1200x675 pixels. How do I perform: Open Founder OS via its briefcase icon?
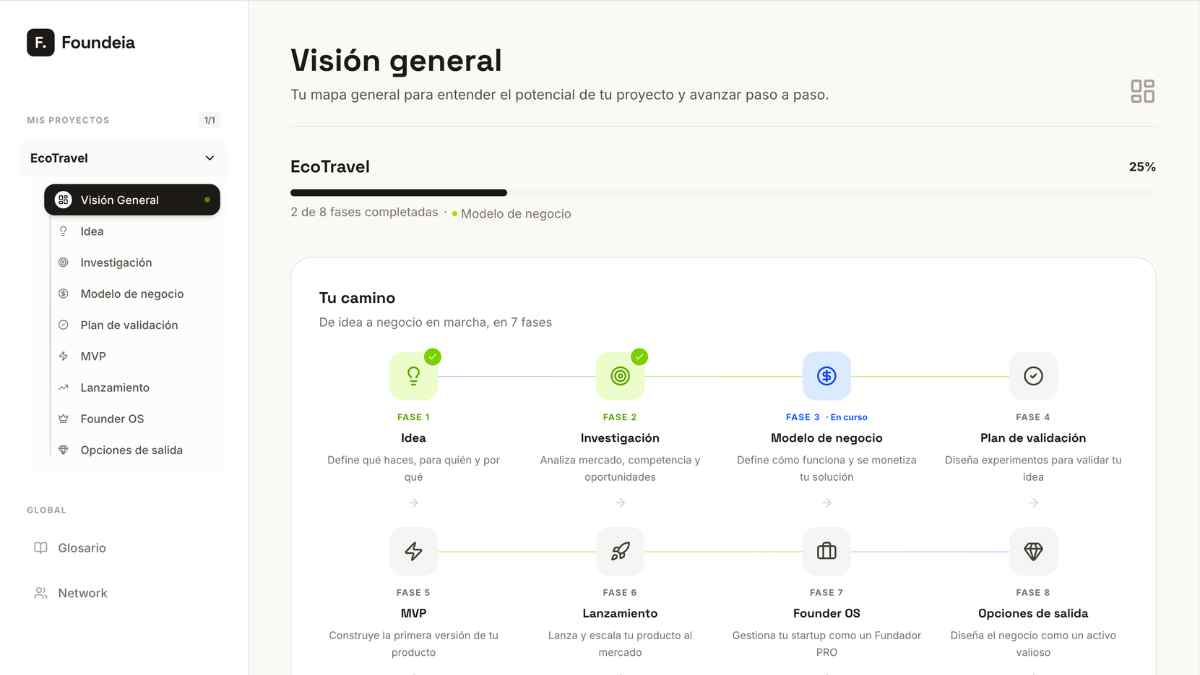click(x=827, y=551)
